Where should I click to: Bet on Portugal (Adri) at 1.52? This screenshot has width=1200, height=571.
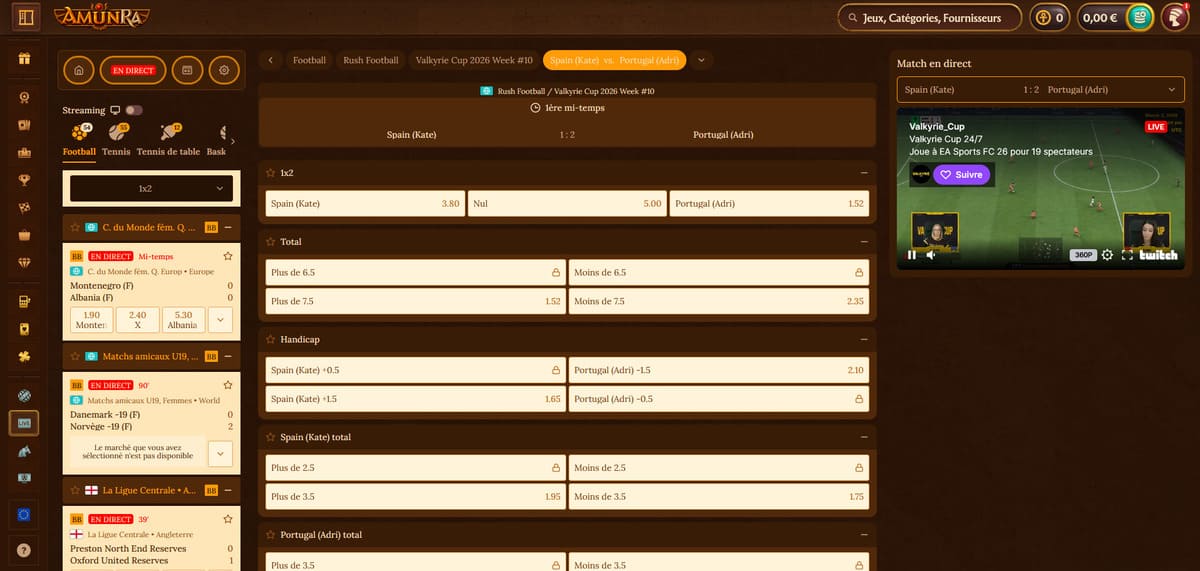(x=768, y=204)
